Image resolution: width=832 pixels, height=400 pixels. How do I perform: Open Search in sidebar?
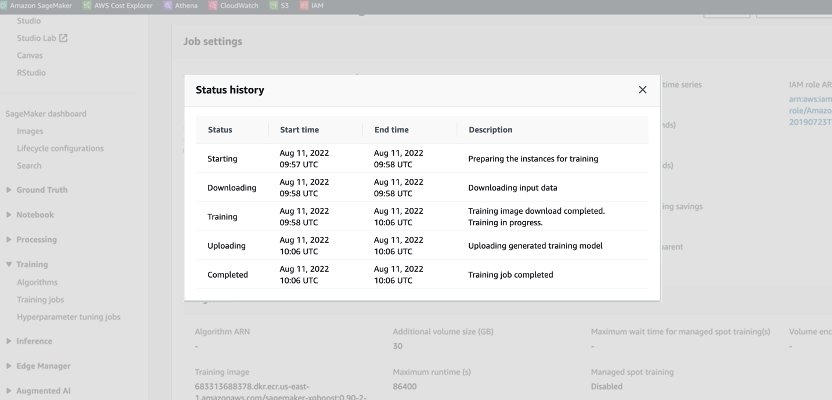coord(29,166)
